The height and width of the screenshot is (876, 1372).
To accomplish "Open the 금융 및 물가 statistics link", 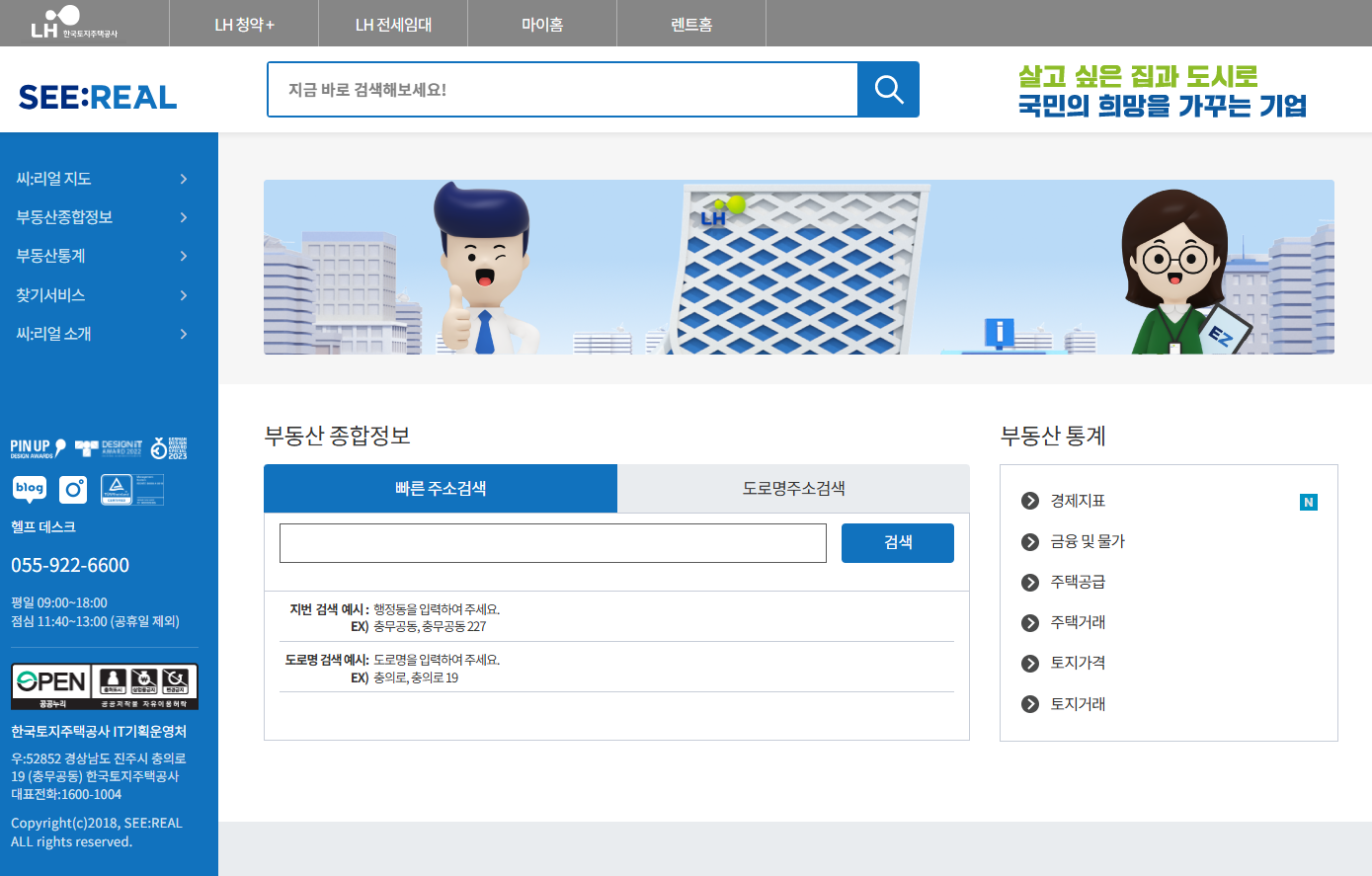I will (x=1088, y=541).
